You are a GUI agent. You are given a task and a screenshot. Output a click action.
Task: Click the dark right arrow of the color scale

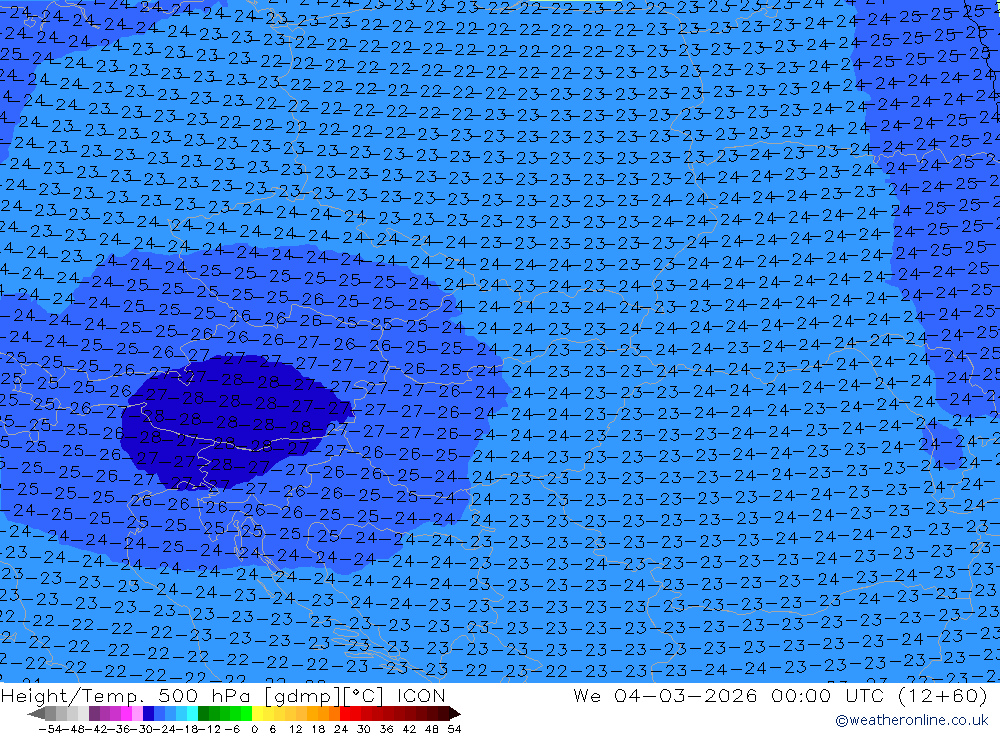tap(455, 714)
